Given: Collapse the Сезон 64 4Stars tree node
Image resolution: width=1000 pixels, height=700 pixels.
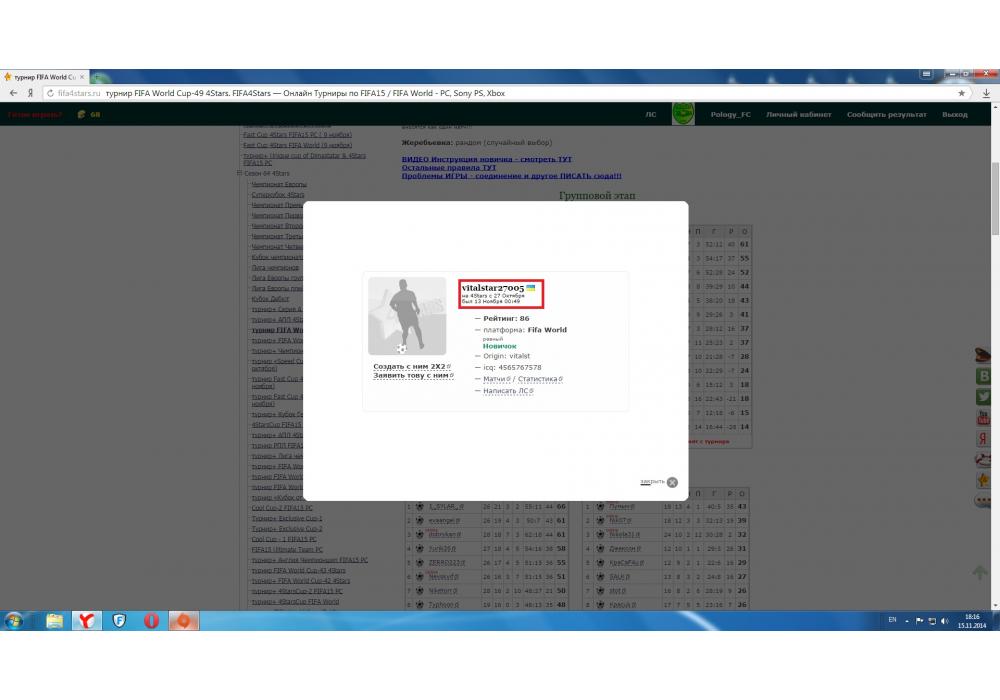Looking at the screenshot, I should (x=240, y=173).
